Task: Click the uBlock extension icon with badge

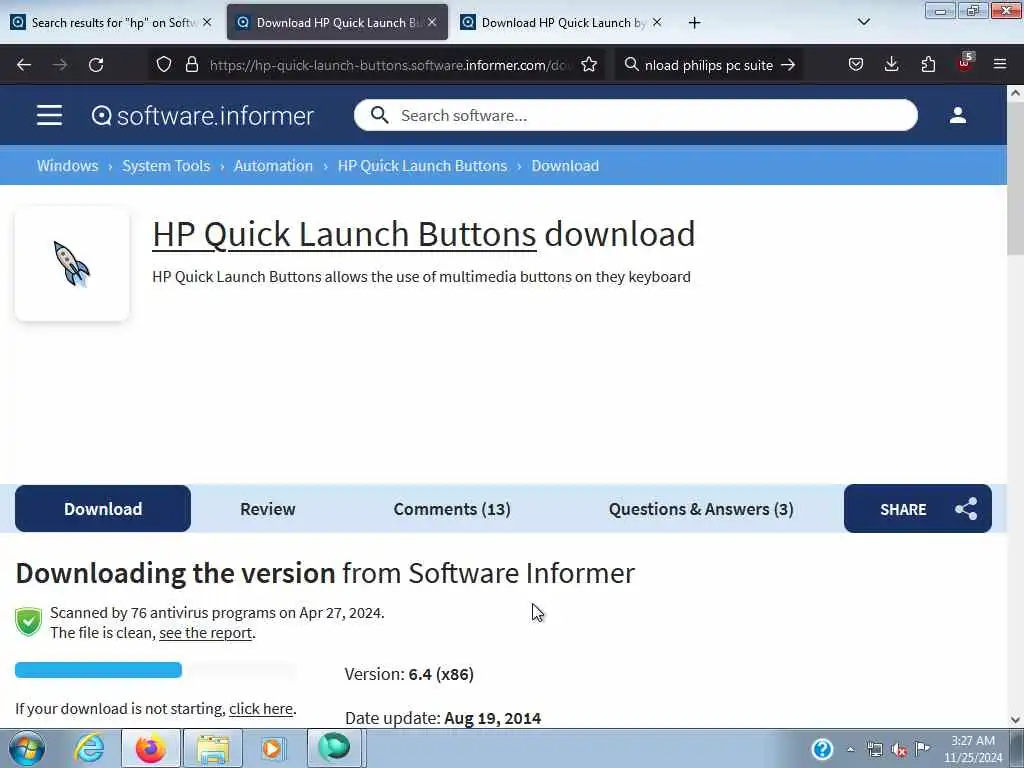Action: pyautogui.click(x=965, y=63)
